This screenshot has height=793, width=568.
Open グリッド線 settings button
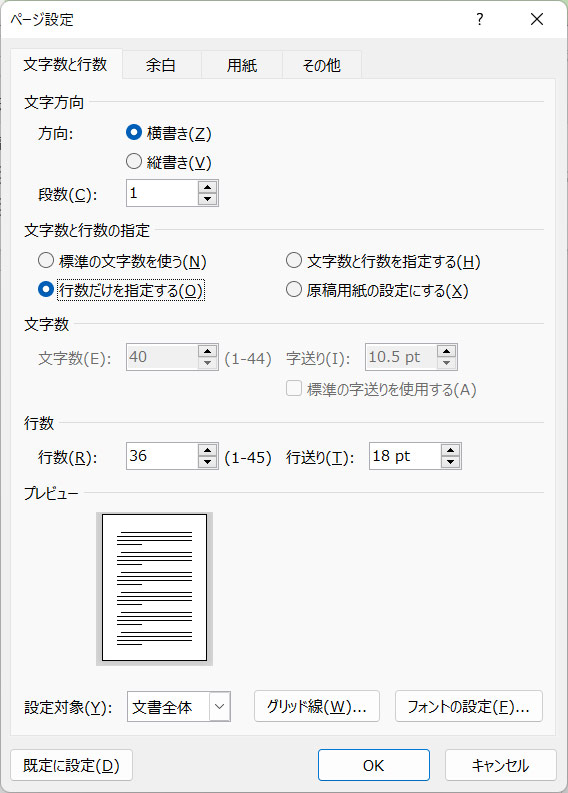317,706
